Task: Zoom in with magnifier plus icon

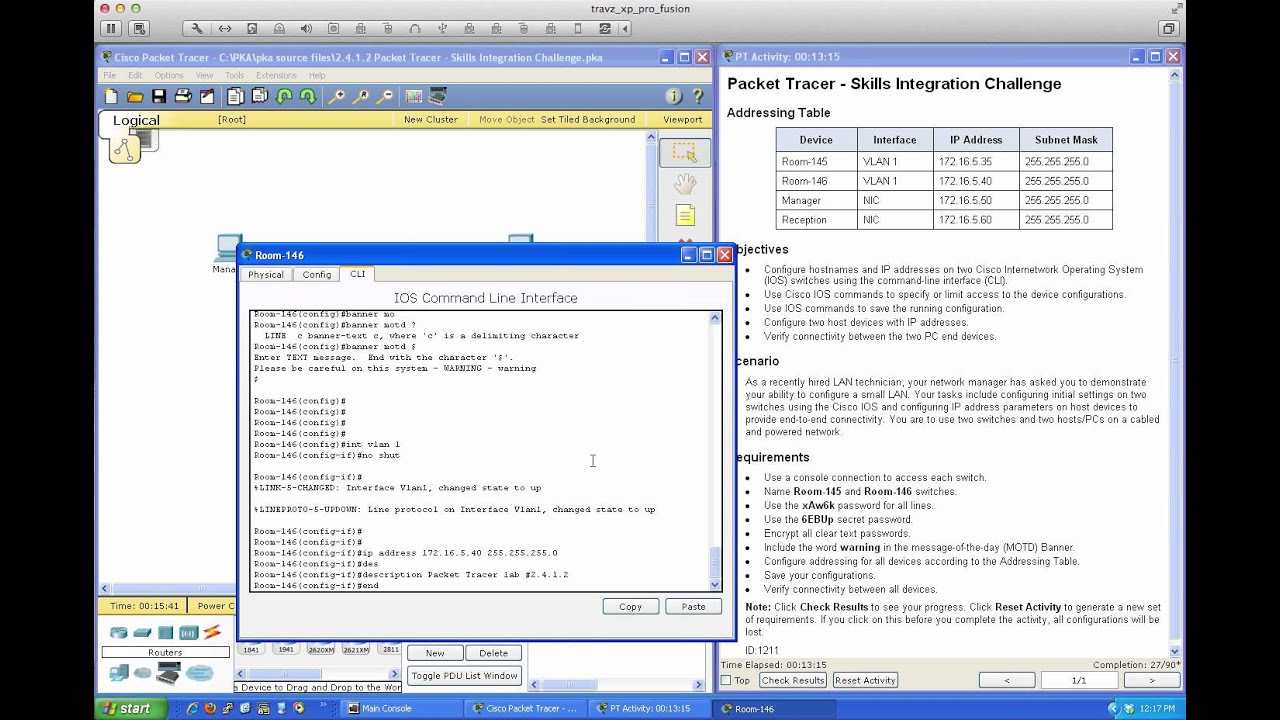Action: (x=337, y=97)
